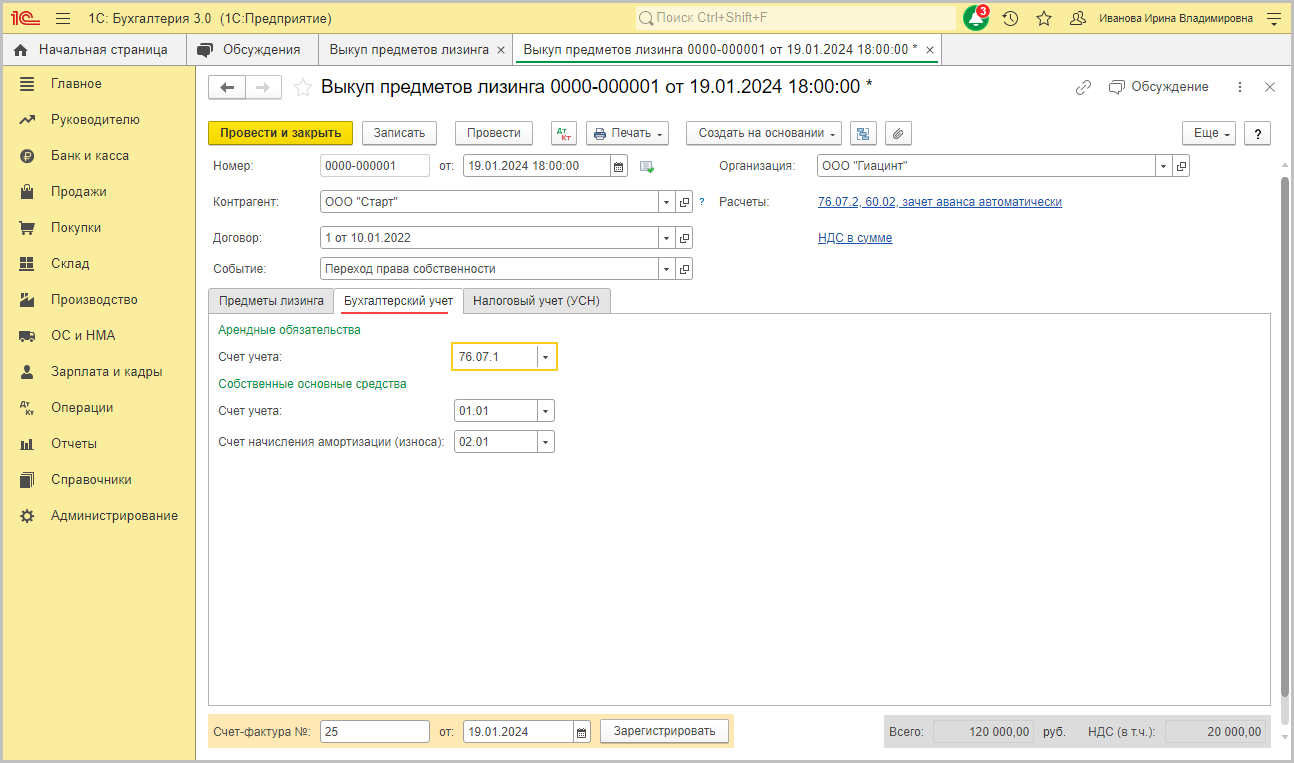Click the vertical form scrollbar
This screenshot has height=763, width=1294.
click(1285, 436)
